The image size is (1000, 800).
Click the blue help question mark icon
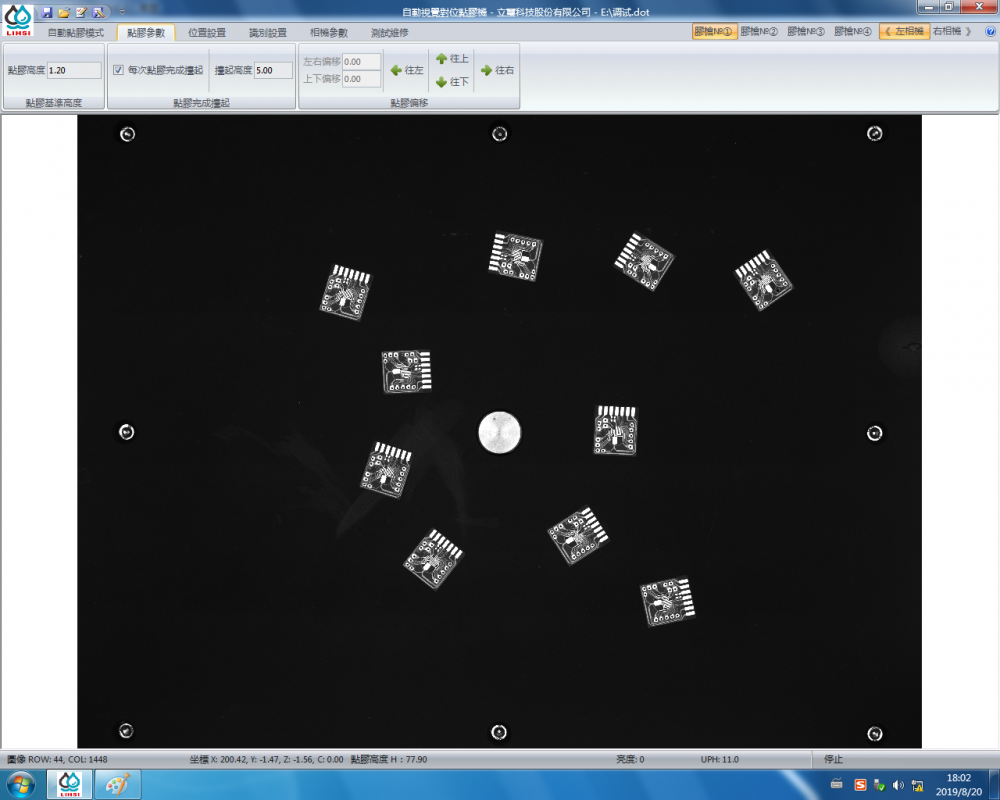pyautogui.click(x=990, y=32)
